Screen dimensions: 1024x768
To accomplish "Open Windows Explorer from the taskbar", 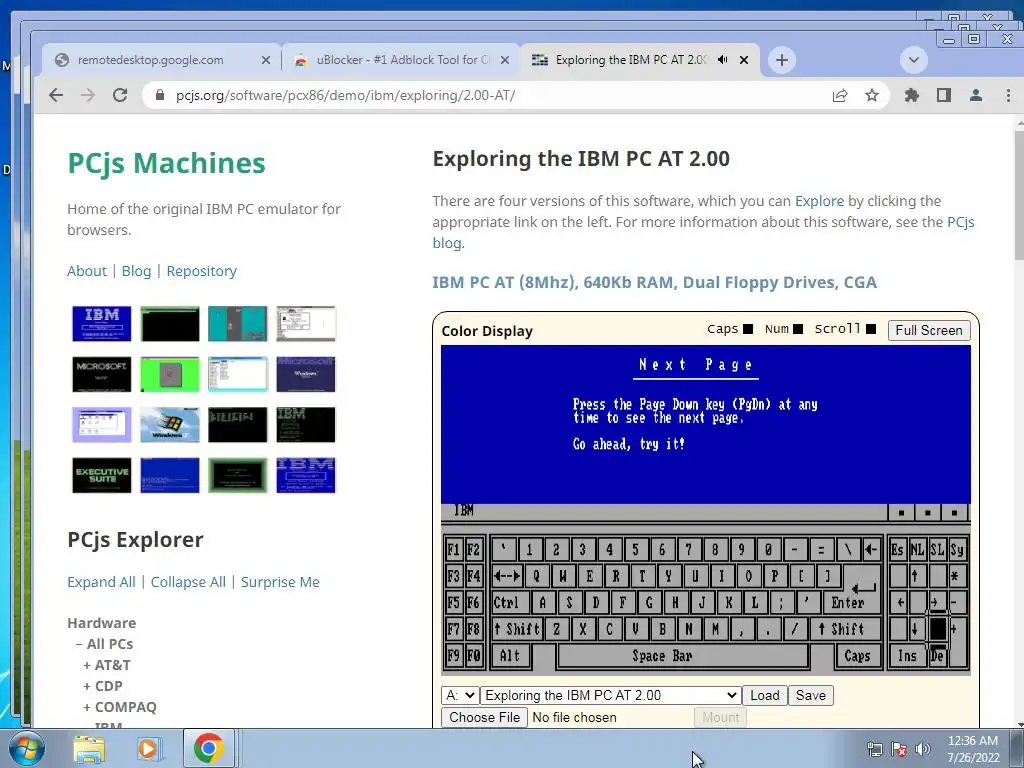I will [89, 748].
